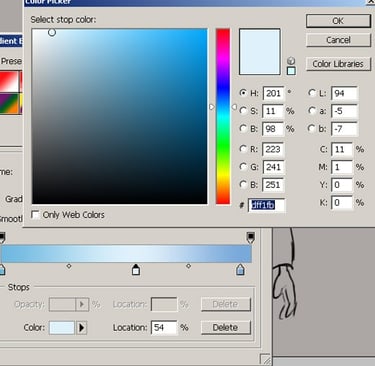Viewport: 375px width, 366px height.
Task: Click the saturation field showing 11
Action: coord(273,111)
